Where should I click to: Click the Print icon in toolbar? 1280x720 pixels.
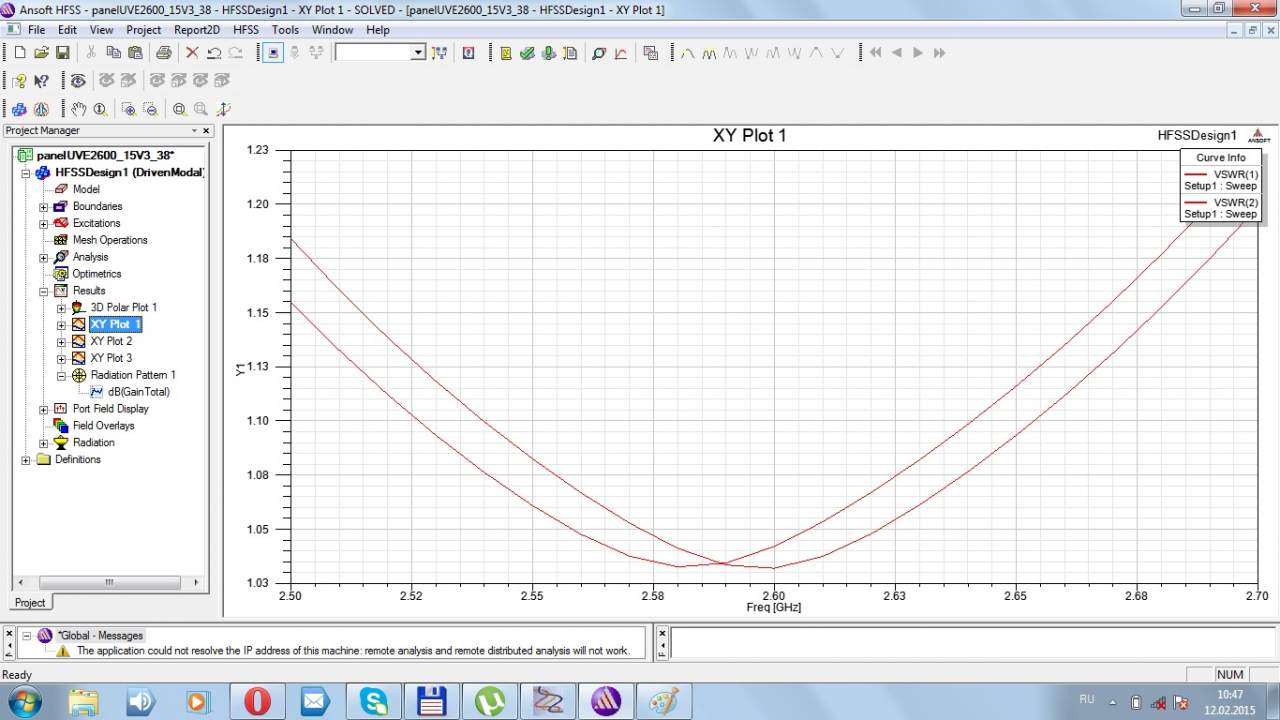[163, 53]
